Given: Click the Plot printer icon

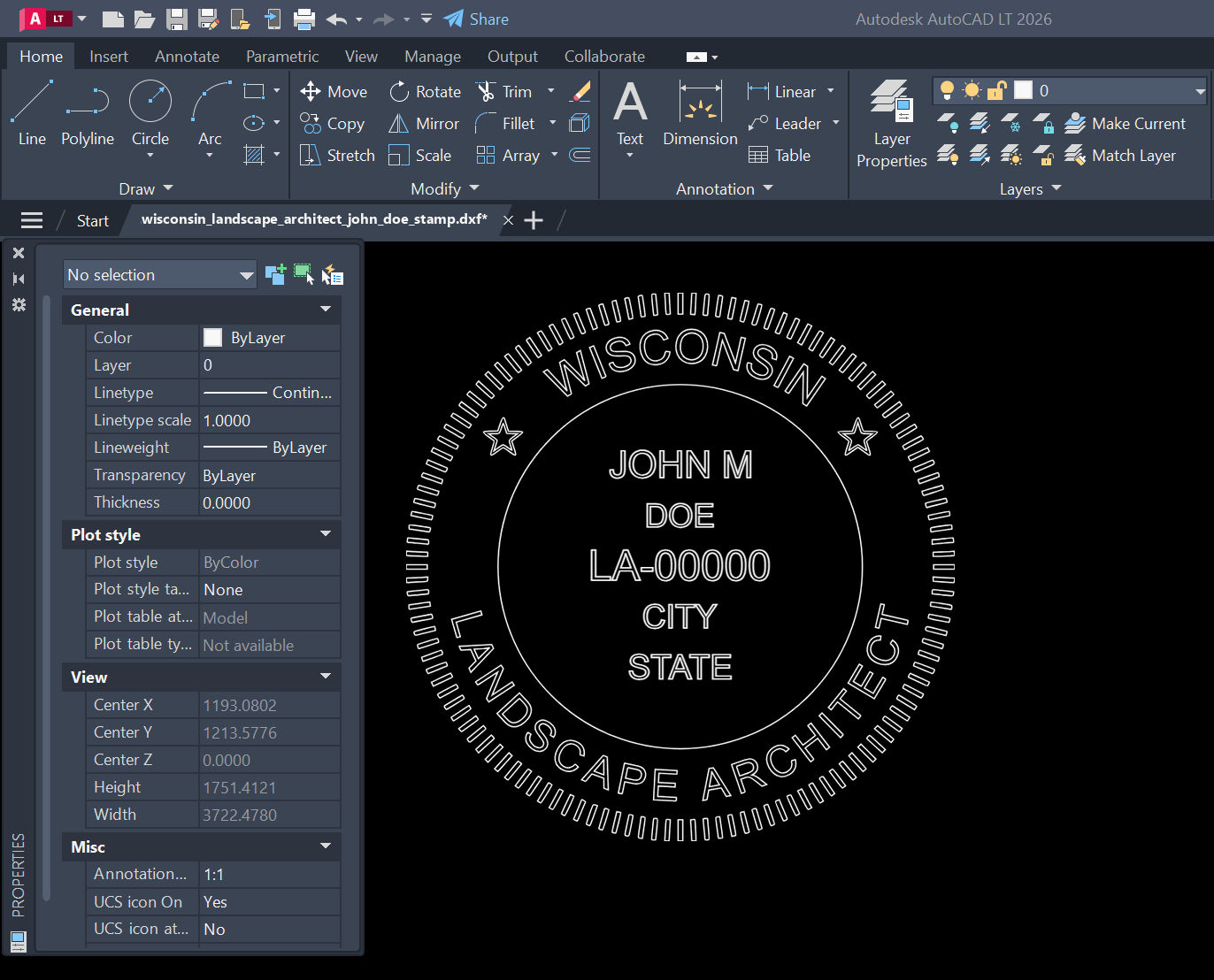Looking at the screenshot, I should 304,19.
